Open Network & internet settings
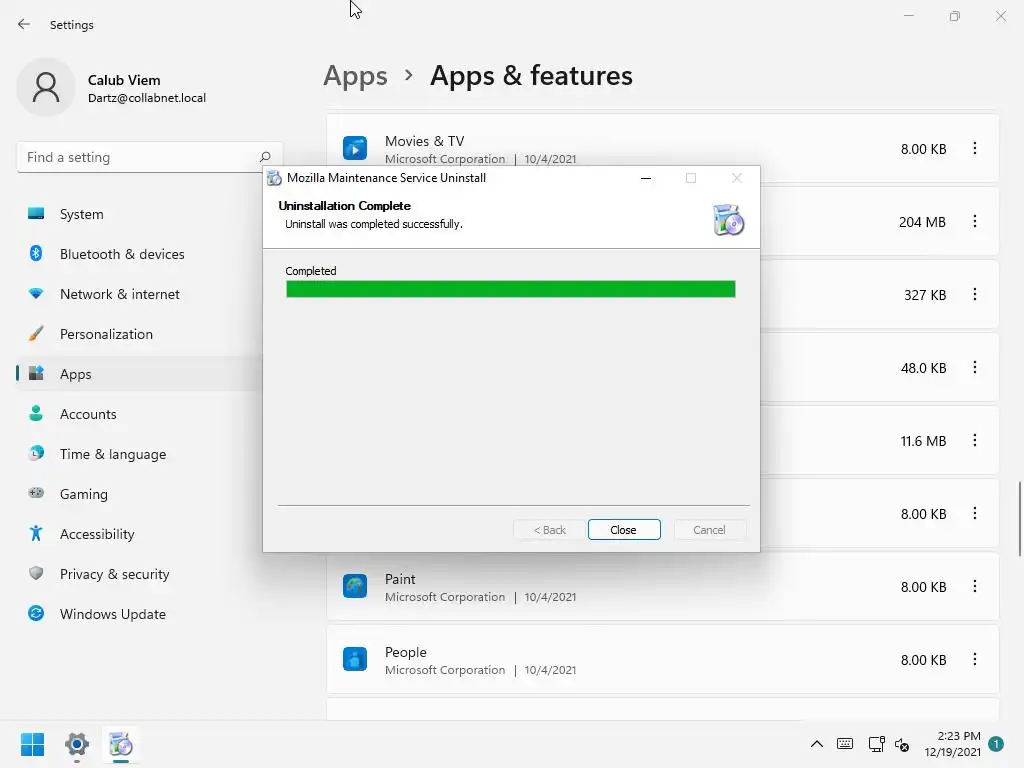Image resolution: width=1024 pixels, height=768 pixels. (x=138, y=294)
